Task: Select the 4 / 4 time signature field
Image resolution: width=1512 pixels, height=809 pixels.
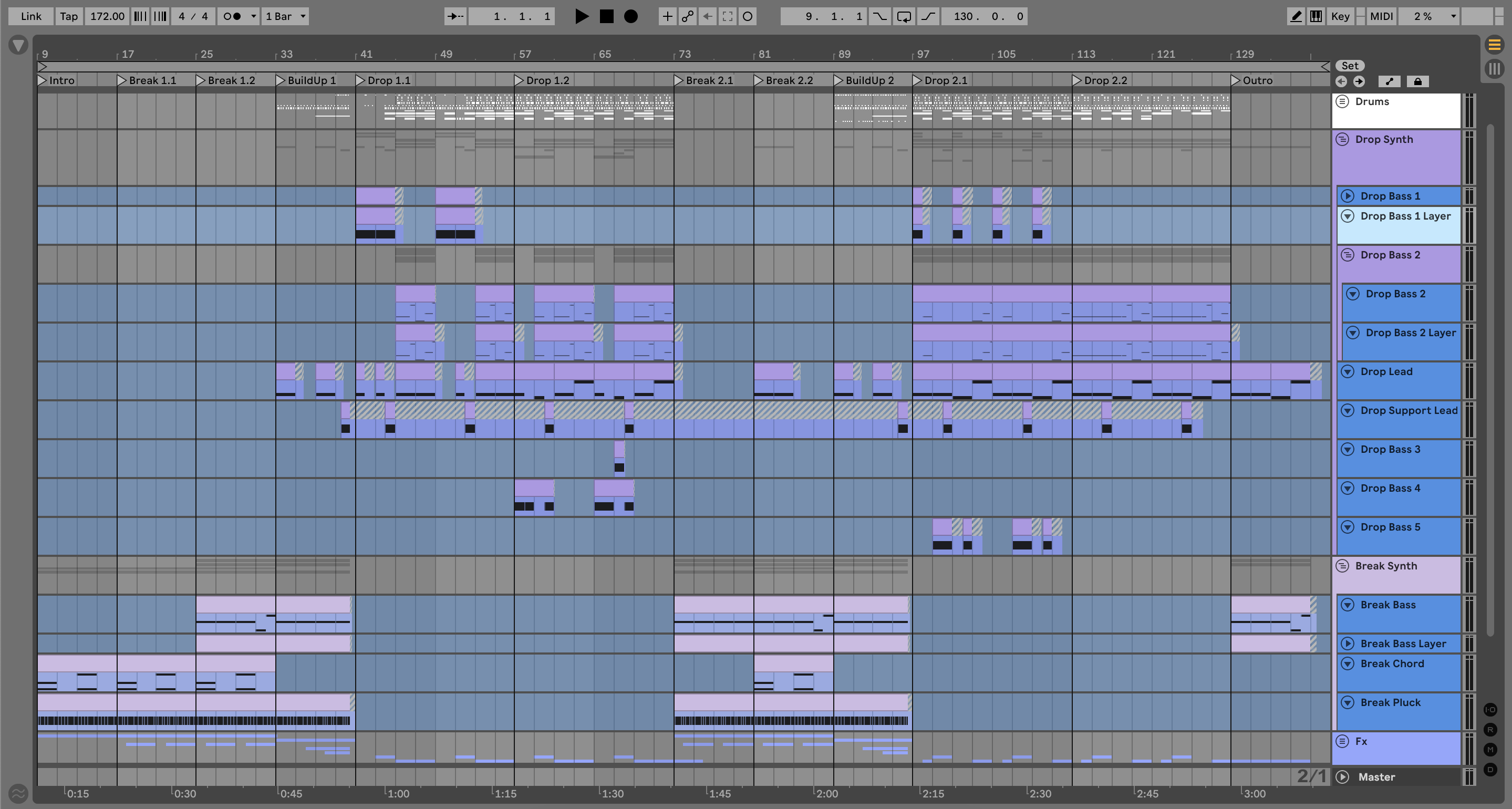Action: click(x=193, y=16)
